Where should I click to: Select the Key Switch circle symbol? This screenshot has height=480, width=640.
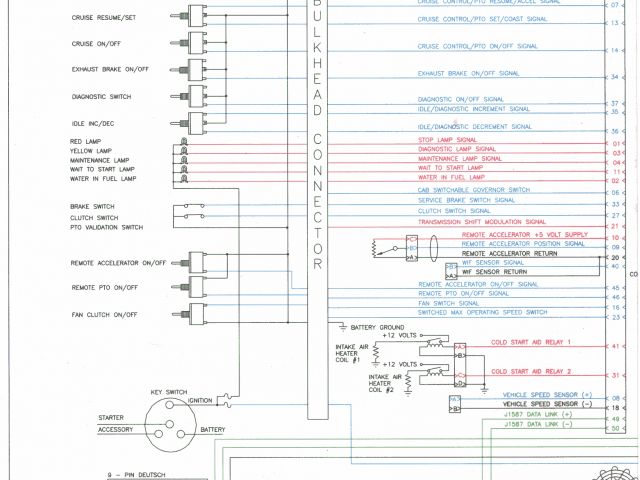point(171,427)
